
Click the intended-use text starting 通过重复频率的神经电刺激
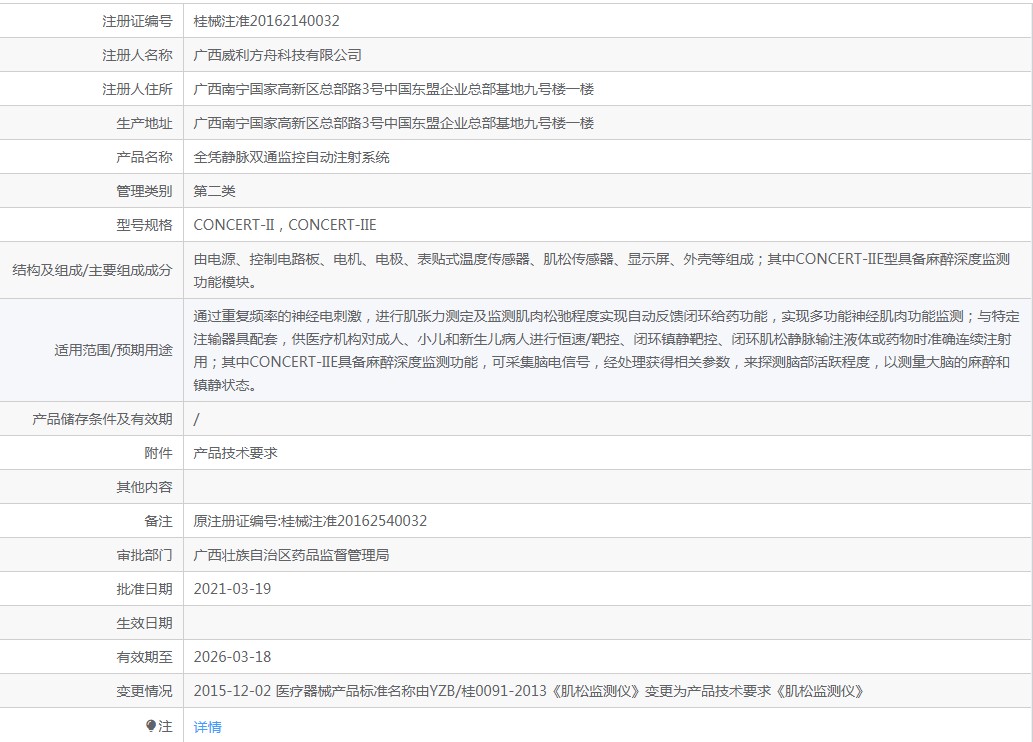coord(606,351)
